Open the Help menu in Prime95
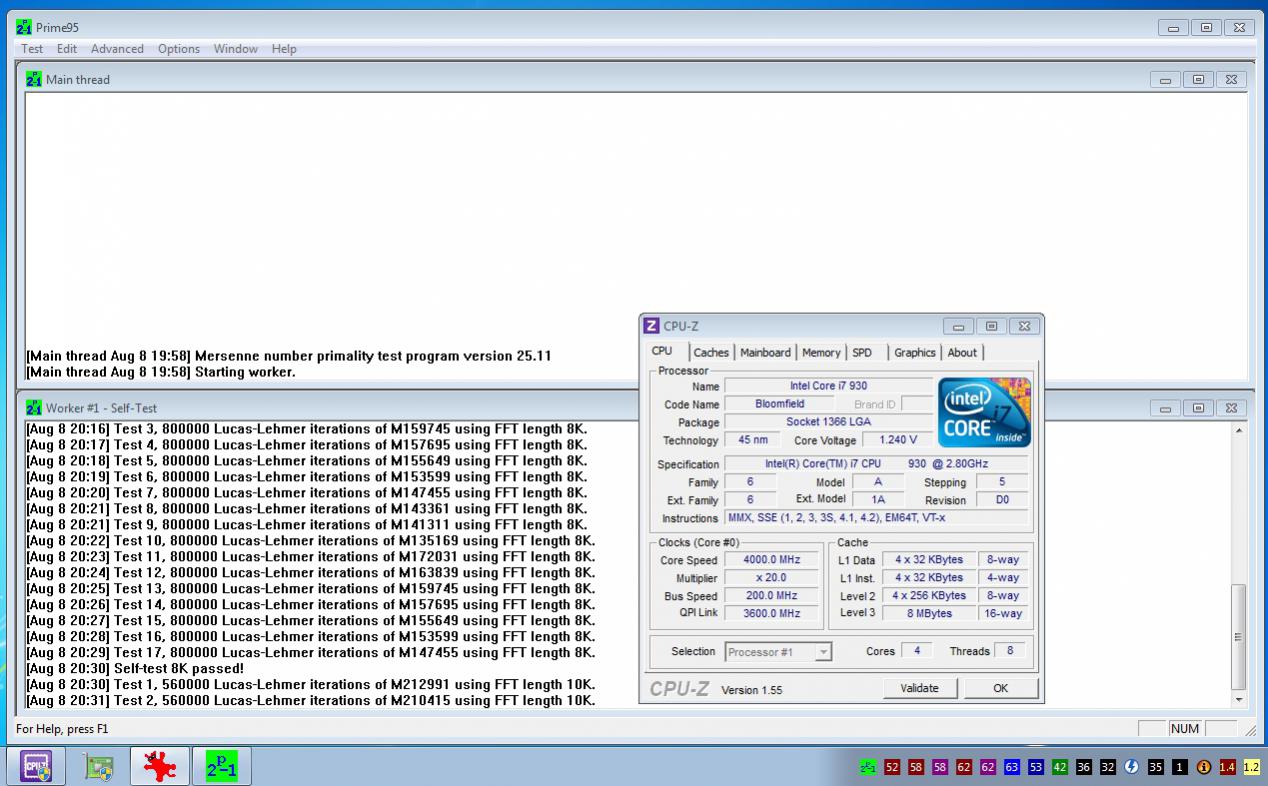The width and height of the screenshot is (1268, 786). (x=284, y=48)
